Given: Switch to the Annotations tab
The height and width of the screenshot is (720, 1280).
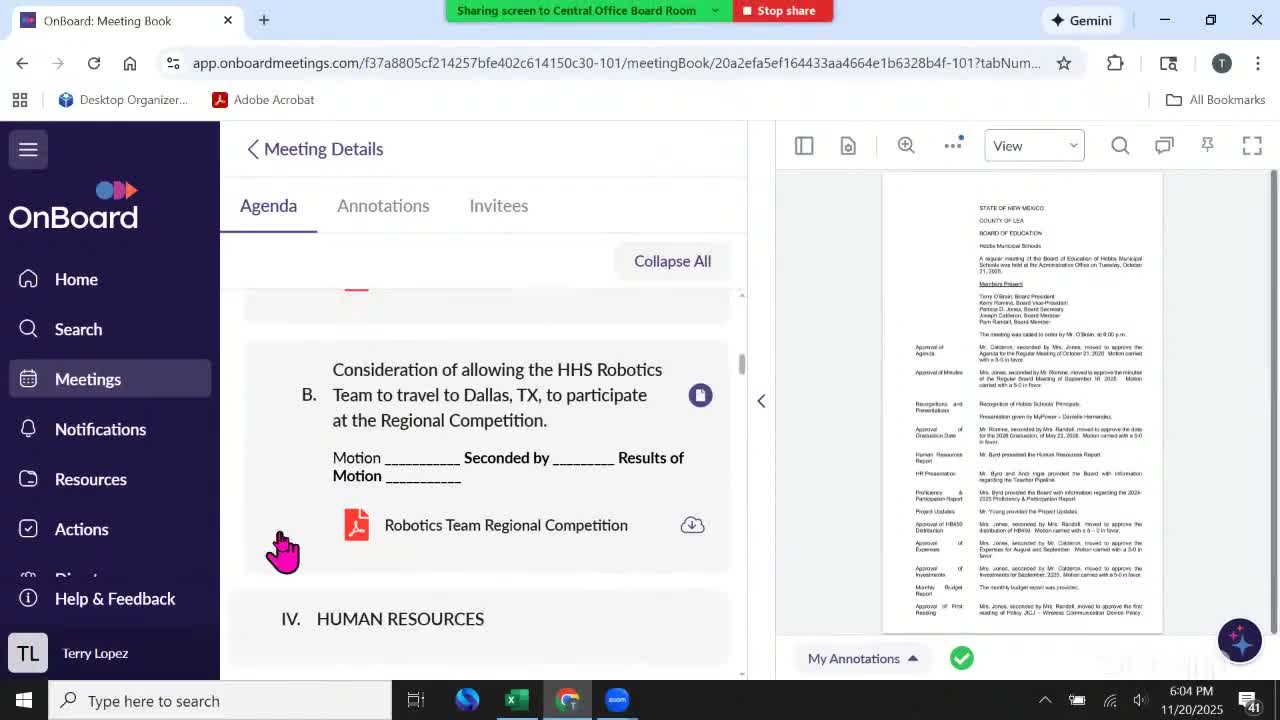Looking at the screenshot, I should [383, 206].
